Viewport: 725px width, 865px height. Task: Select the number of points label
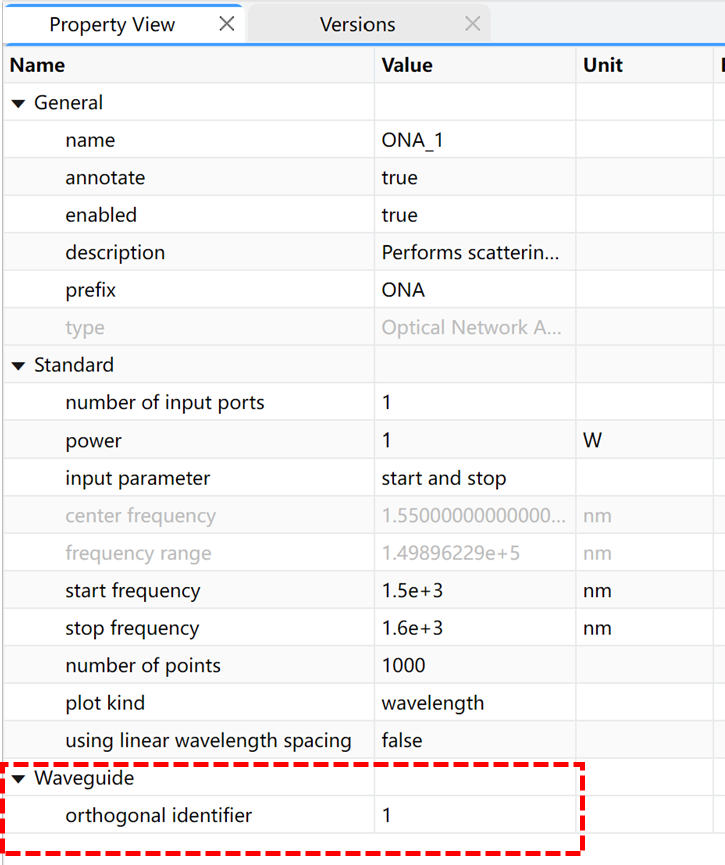point(143,666)
